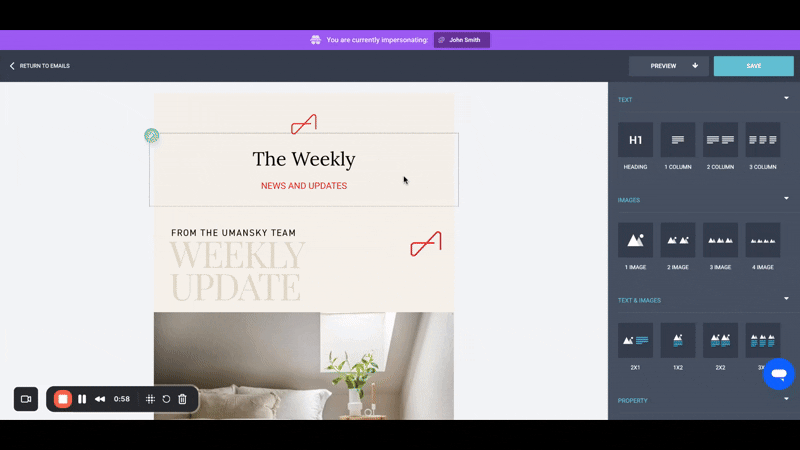
Task: Insert the 3 Column text block
Action: point(763,140)
